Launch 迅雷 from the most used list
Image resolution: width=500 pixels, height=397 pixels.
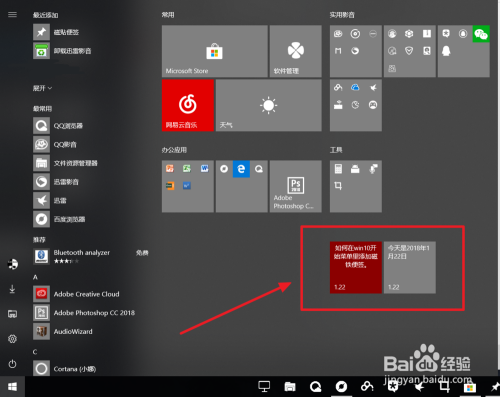point(50,200)
